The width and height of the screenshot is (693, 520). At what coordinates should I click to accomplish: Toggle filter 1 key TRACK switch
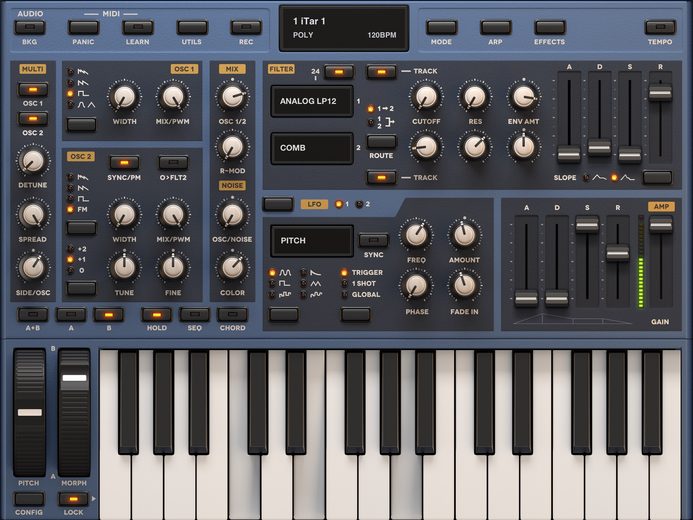381,72
